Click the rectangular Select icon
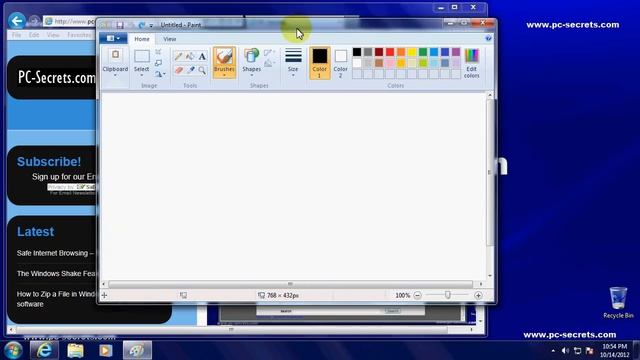640x360 pixels. (x=142, y=56)
